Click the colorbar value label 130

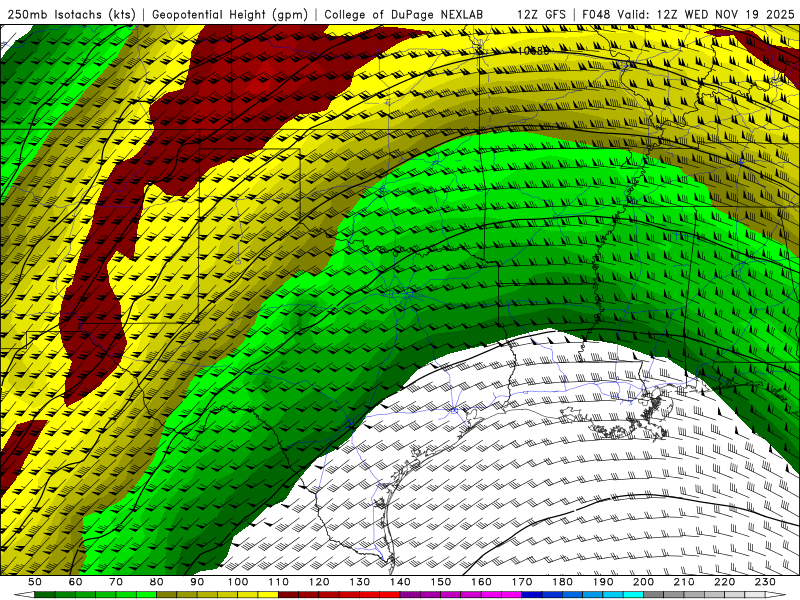[x=360, y=582]
